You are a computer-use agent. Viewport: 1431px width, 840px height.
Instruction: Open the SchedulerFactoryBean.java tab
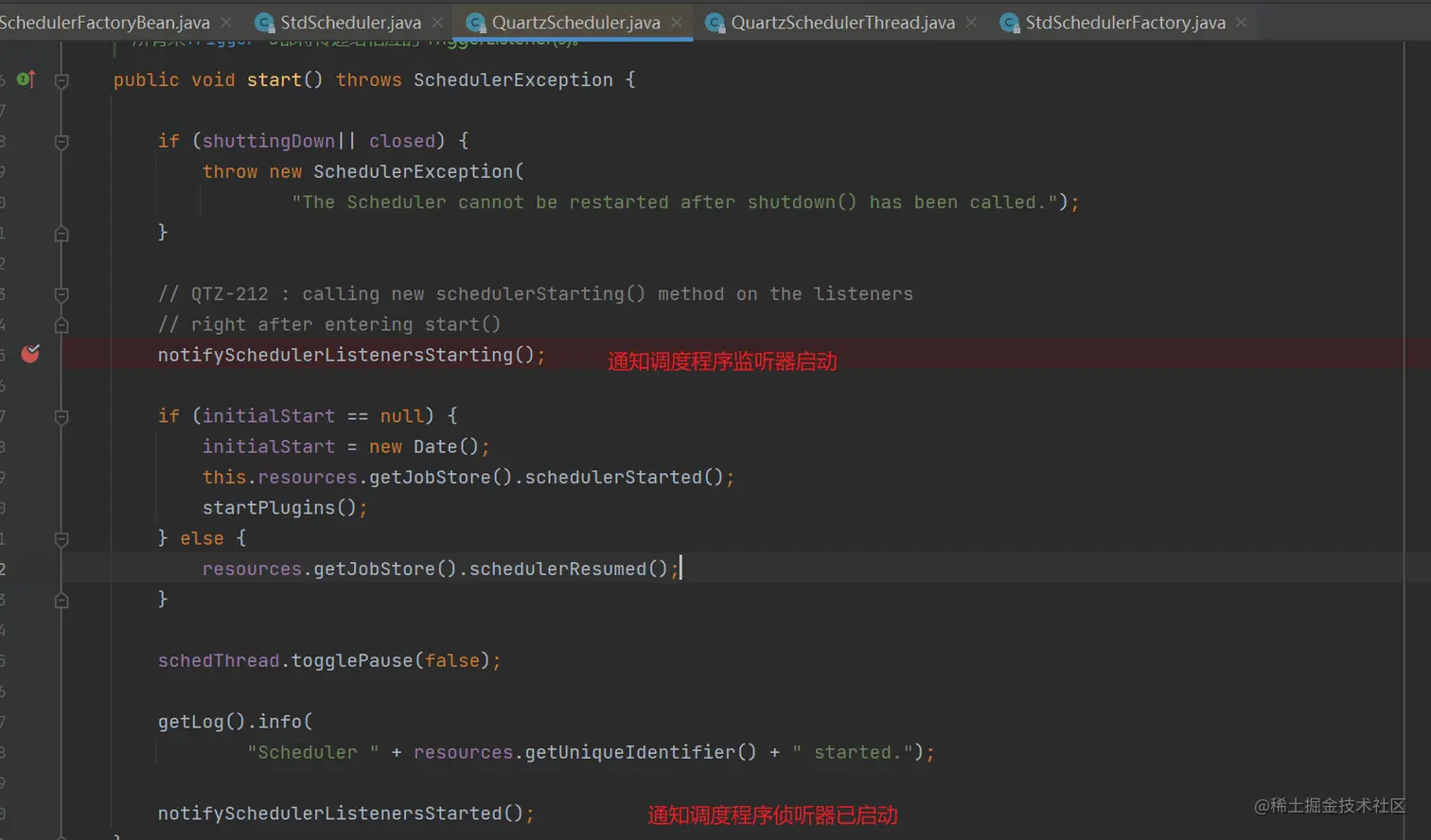pos(105,23)
